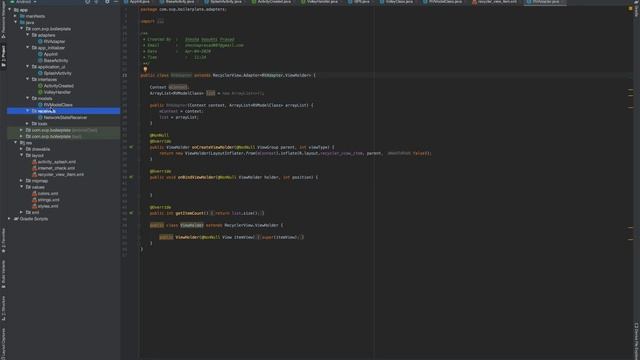The height and width of the screenshot is (360, 640).
Task: Switch to the RVModelClass.java editor tab
Action: [x=444, y=2]
